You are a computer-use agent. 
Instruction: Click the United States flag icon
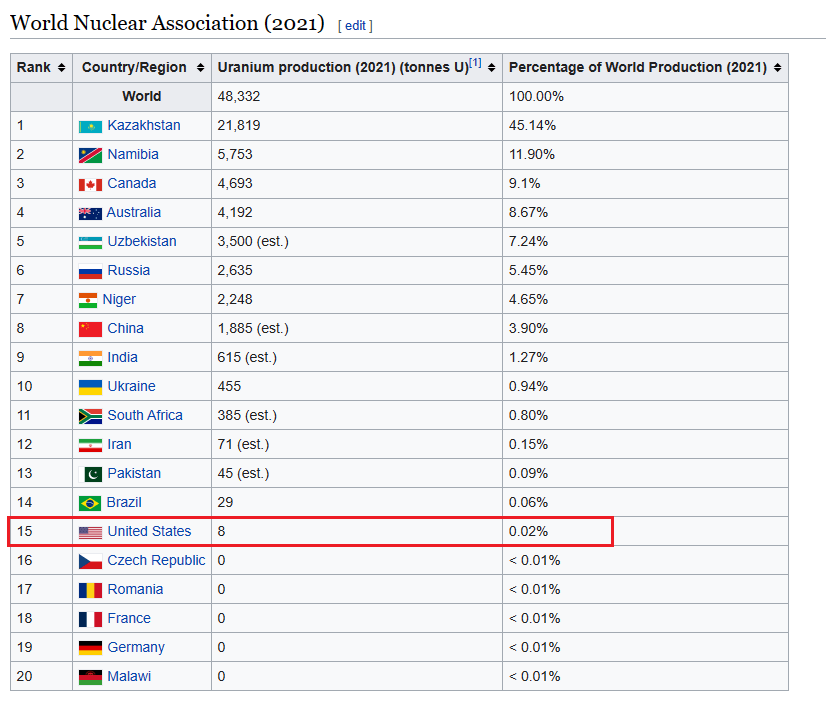(x=90, y=532)
